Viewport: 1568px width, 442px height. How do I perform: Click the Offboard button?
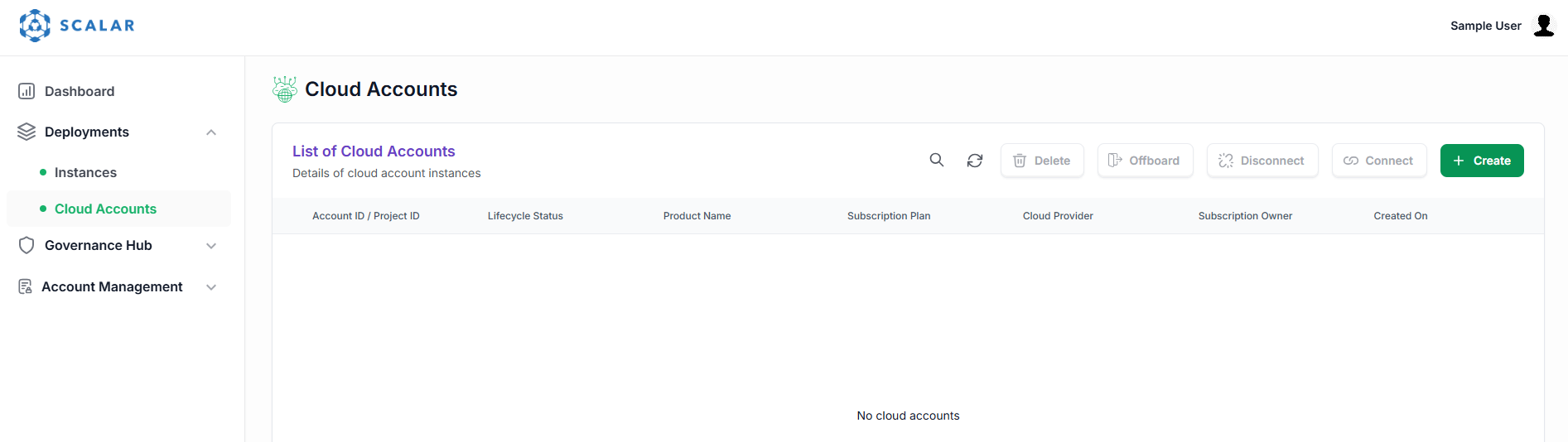tap(1145, 161)
